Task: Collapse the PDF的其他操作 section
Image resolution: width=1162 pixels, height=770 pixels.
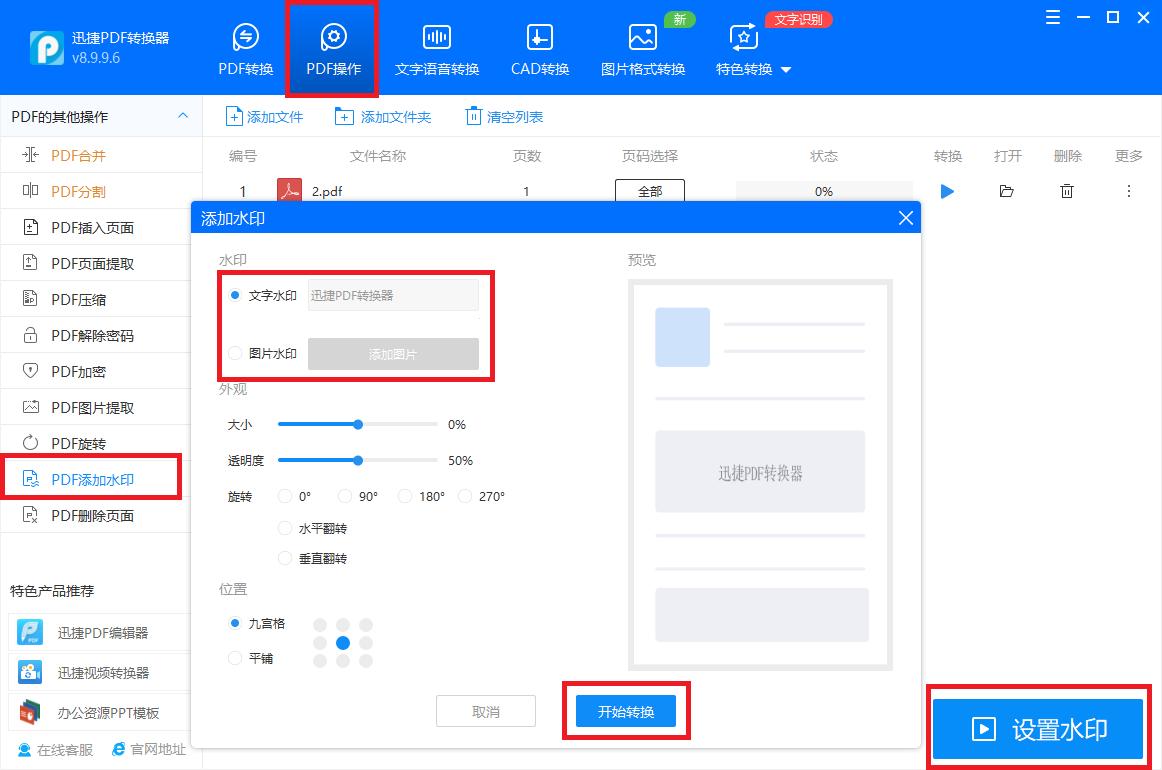Action: point(182,116)
